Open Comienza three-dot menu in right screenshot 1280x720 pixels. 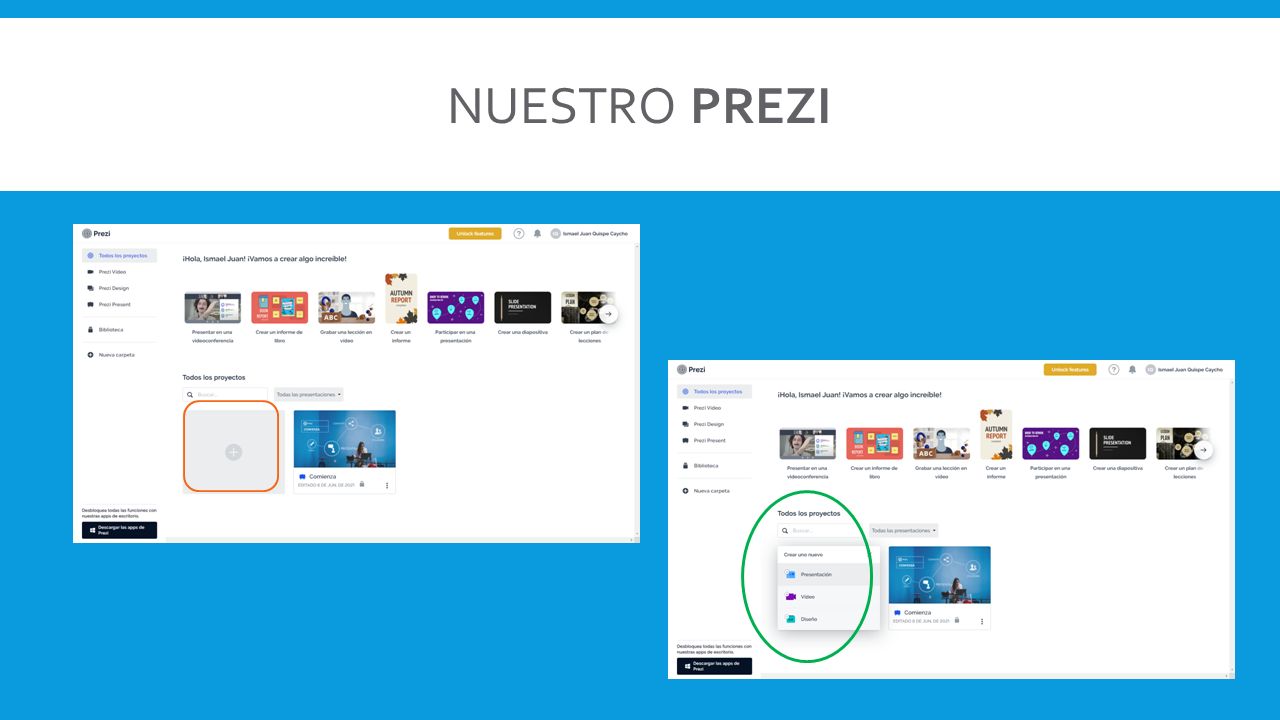click(982, 621)
